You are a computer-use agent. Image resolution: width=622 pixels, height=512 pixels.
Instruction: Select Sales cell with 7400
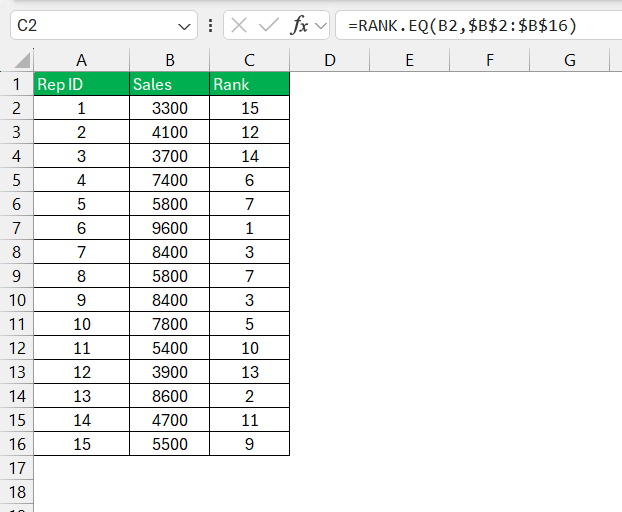tap(169, 180)
